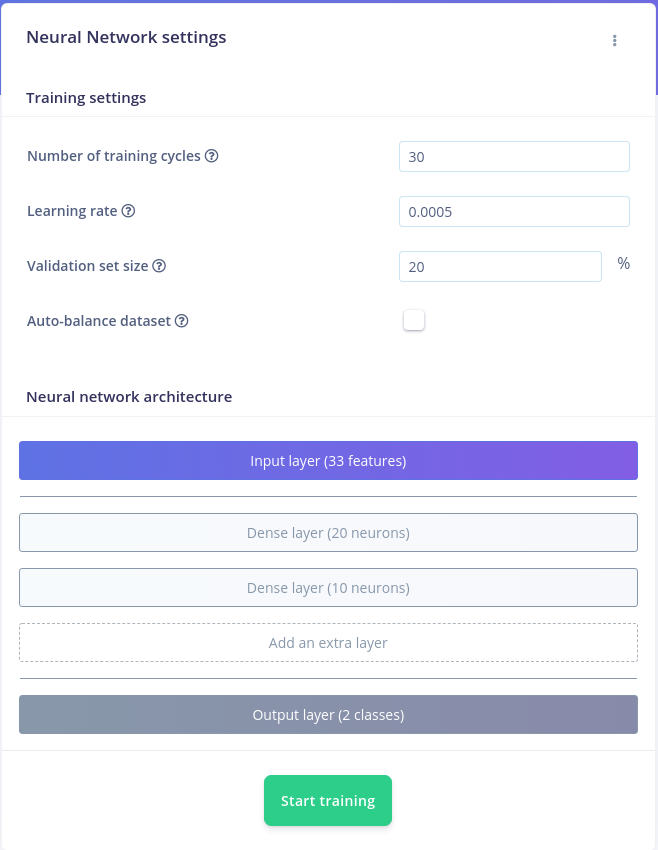The height and width of the screenshot is (850, 658).
Task: Enable the Auto-balance dataset checkbox
Action: coord(414,320)
